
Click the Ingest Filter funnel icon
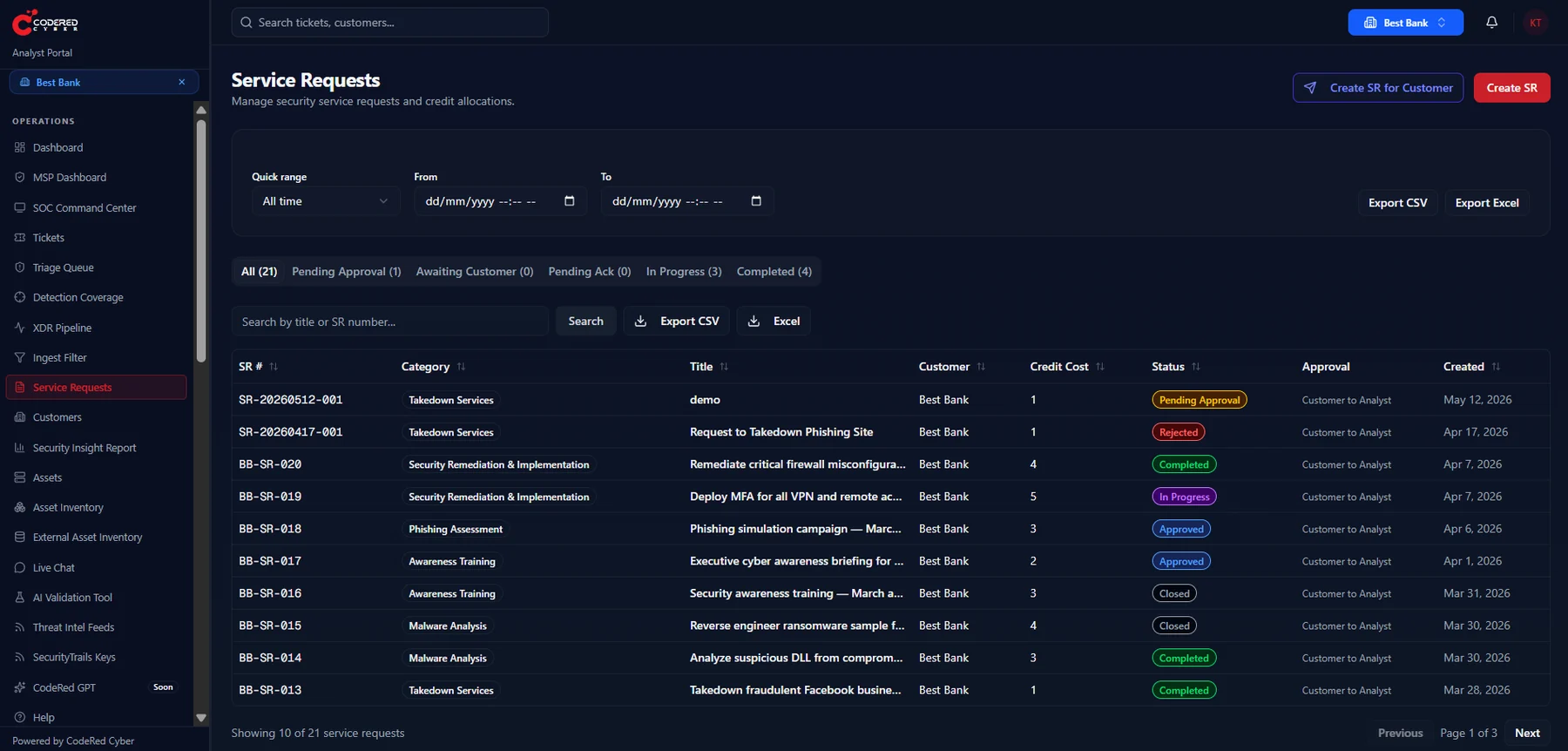20,357
